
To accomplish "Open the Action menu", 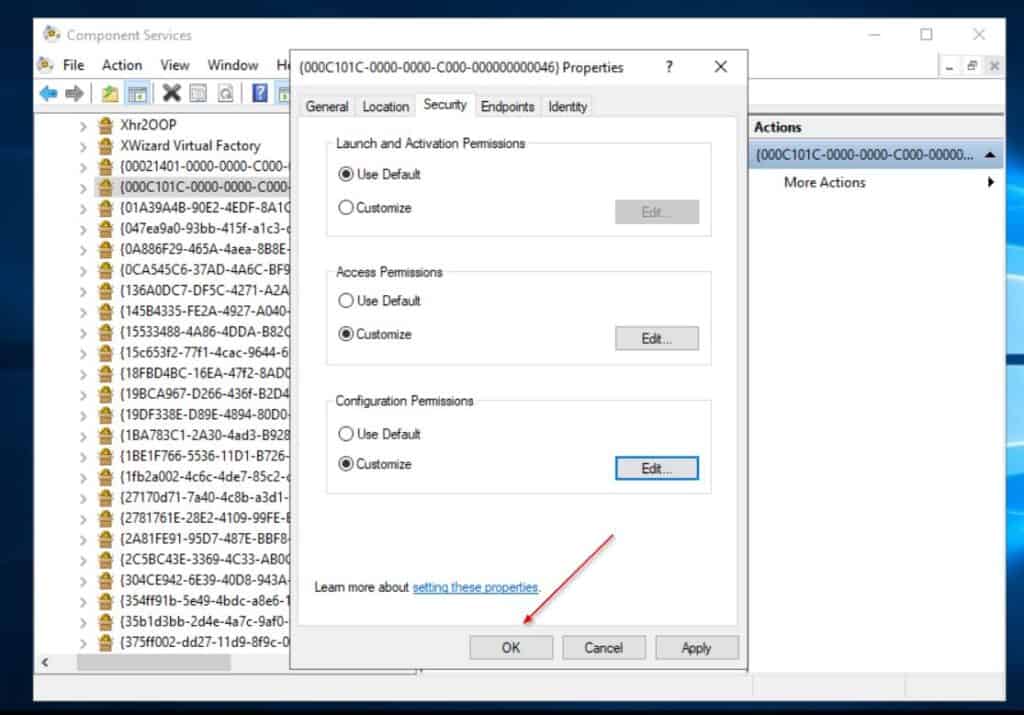I will click(x=122, y=65).
